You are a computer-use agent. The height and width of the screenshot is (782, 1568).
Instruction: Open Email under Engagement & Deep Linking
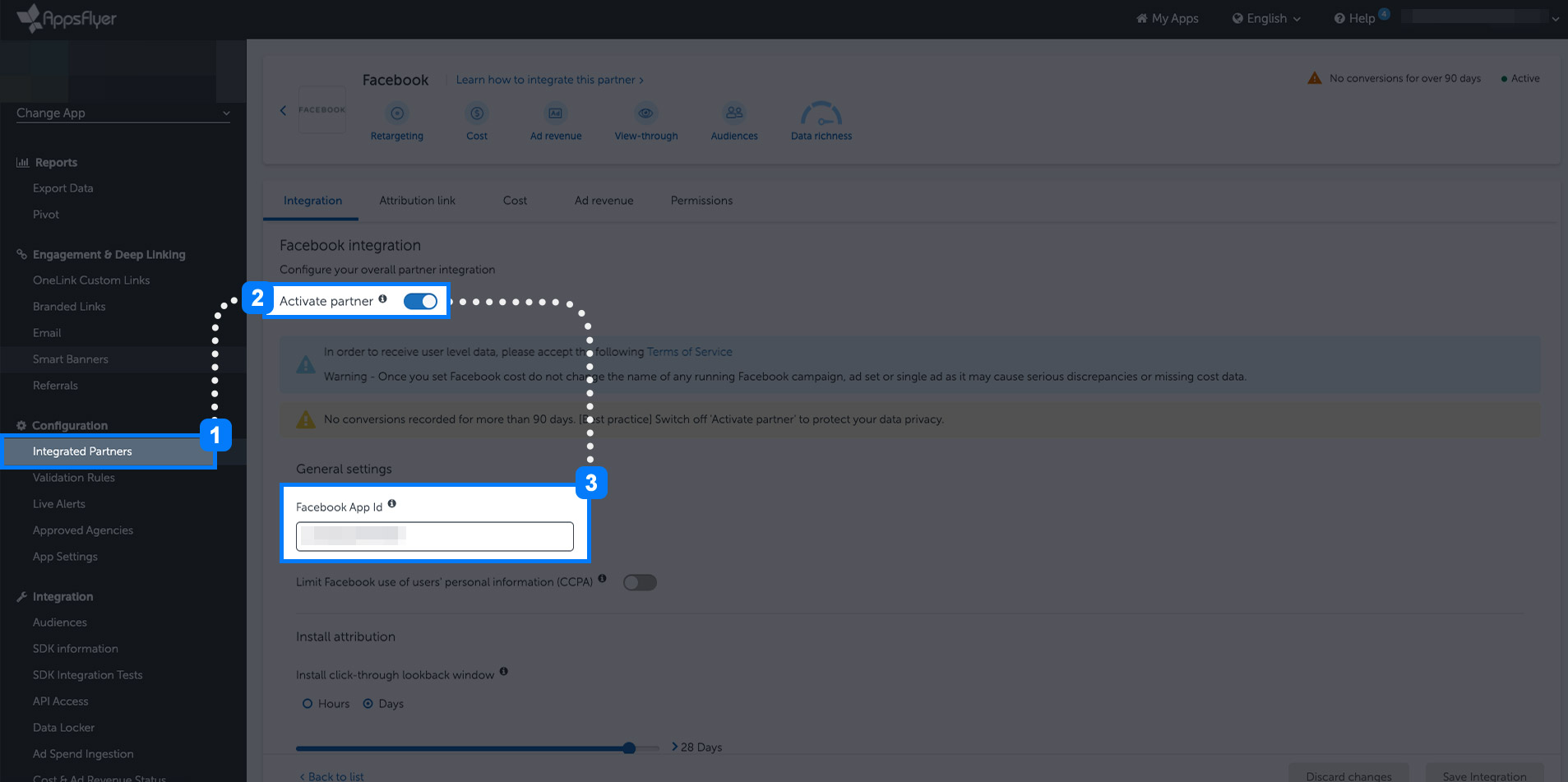(x=47, y=333)
